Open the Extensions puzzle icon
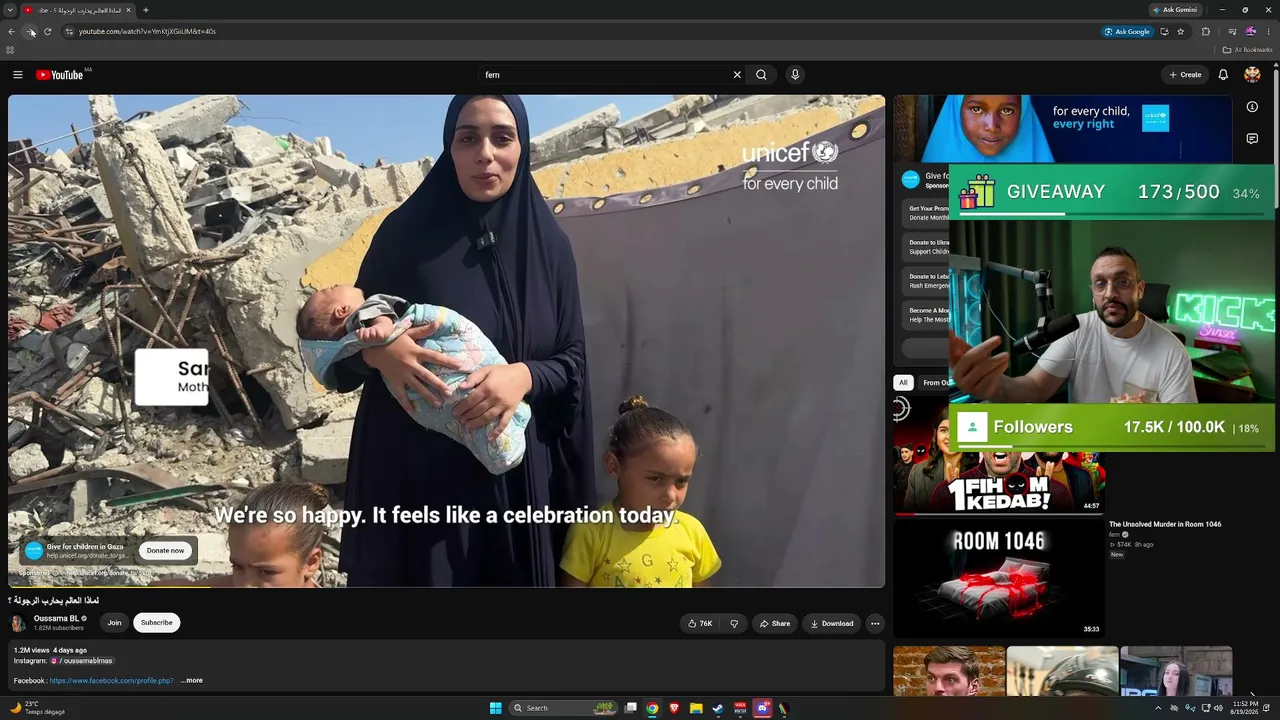Image resolution: width=1280 pixels, height=720 pixels. (x=1206, y=31)
